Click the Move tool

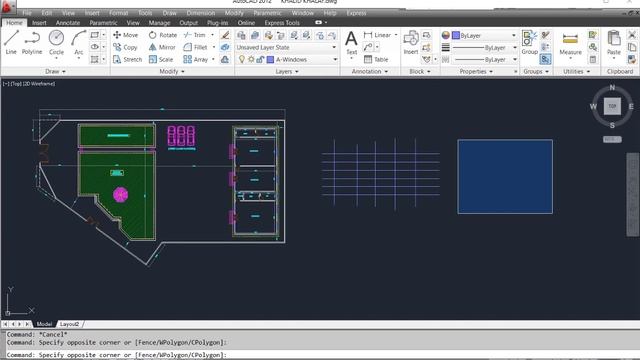tap(126, 35)
